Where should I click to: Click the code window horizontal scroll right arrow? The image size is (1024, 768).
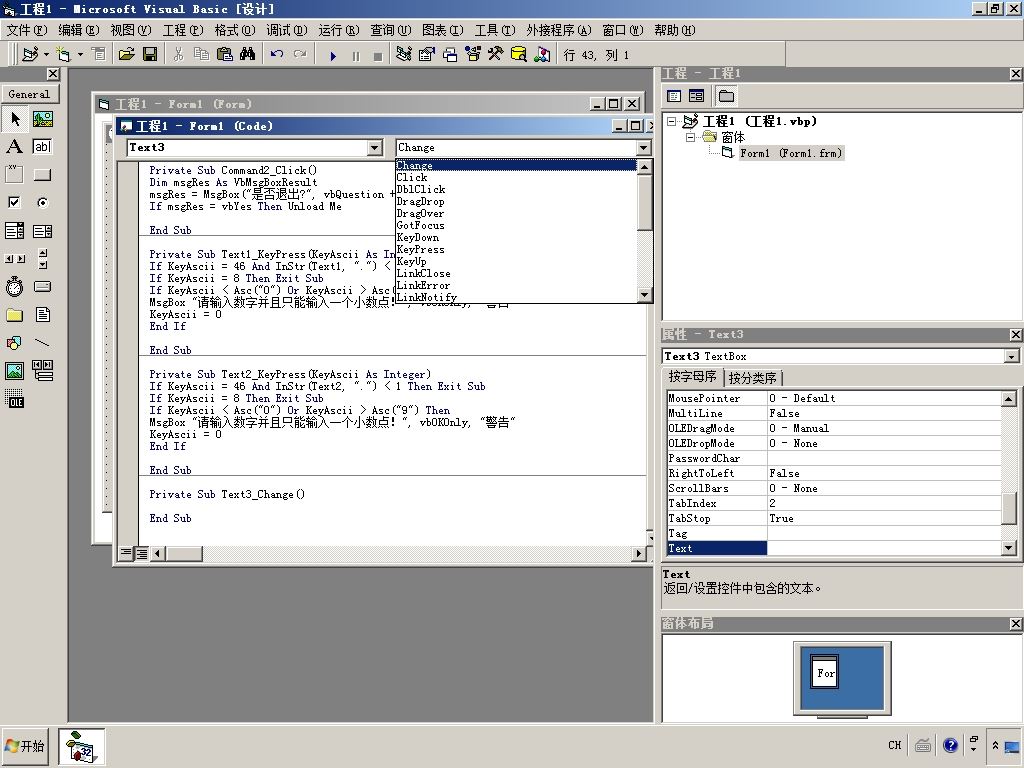639,554
